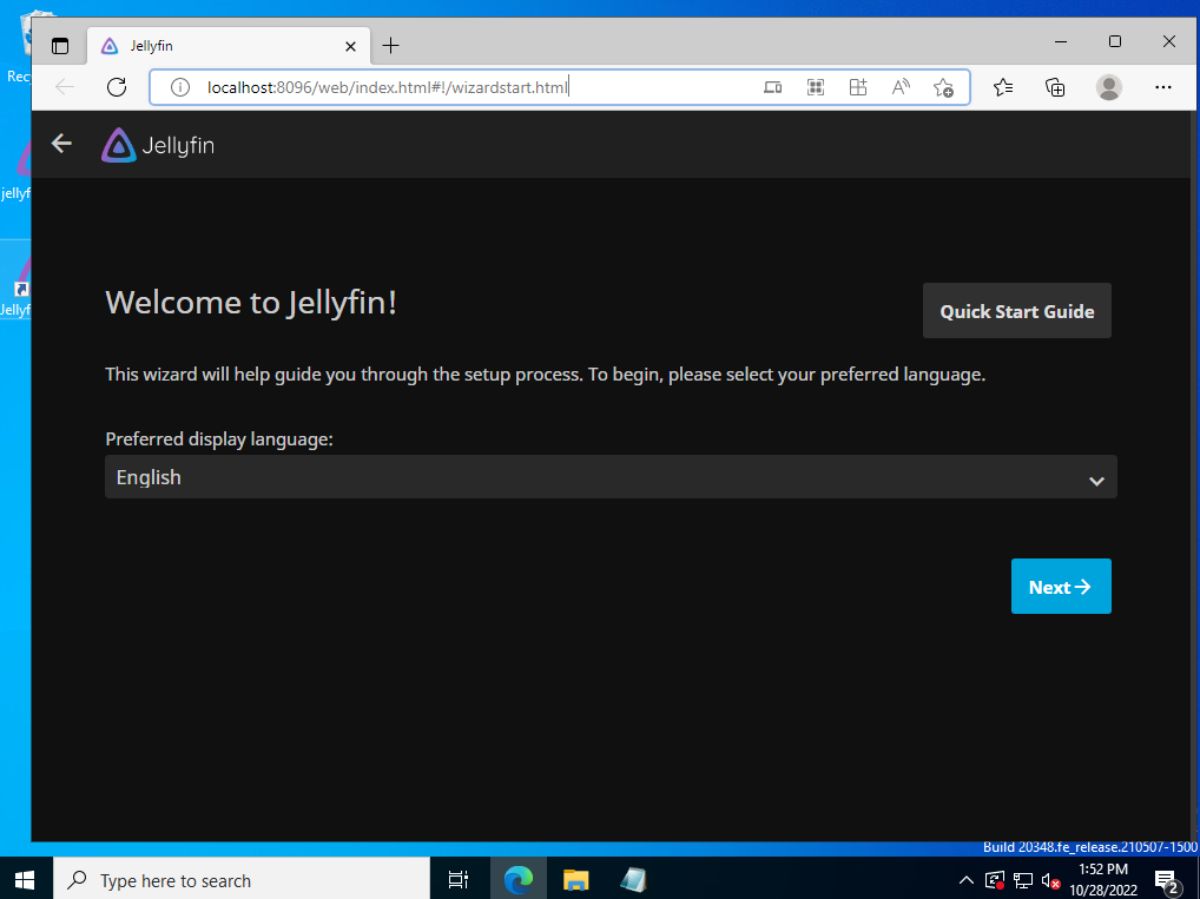Open the Read aloud icon in address bar
The width and height of the screenshot is (1200, 899).
[x=900, y=88]
